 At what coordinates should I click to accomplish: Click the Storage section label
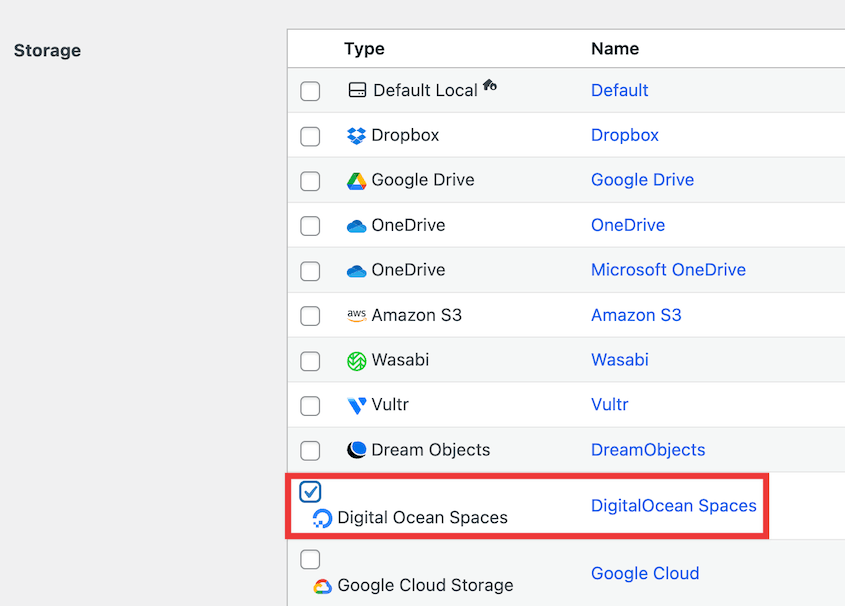coord(47,50)
